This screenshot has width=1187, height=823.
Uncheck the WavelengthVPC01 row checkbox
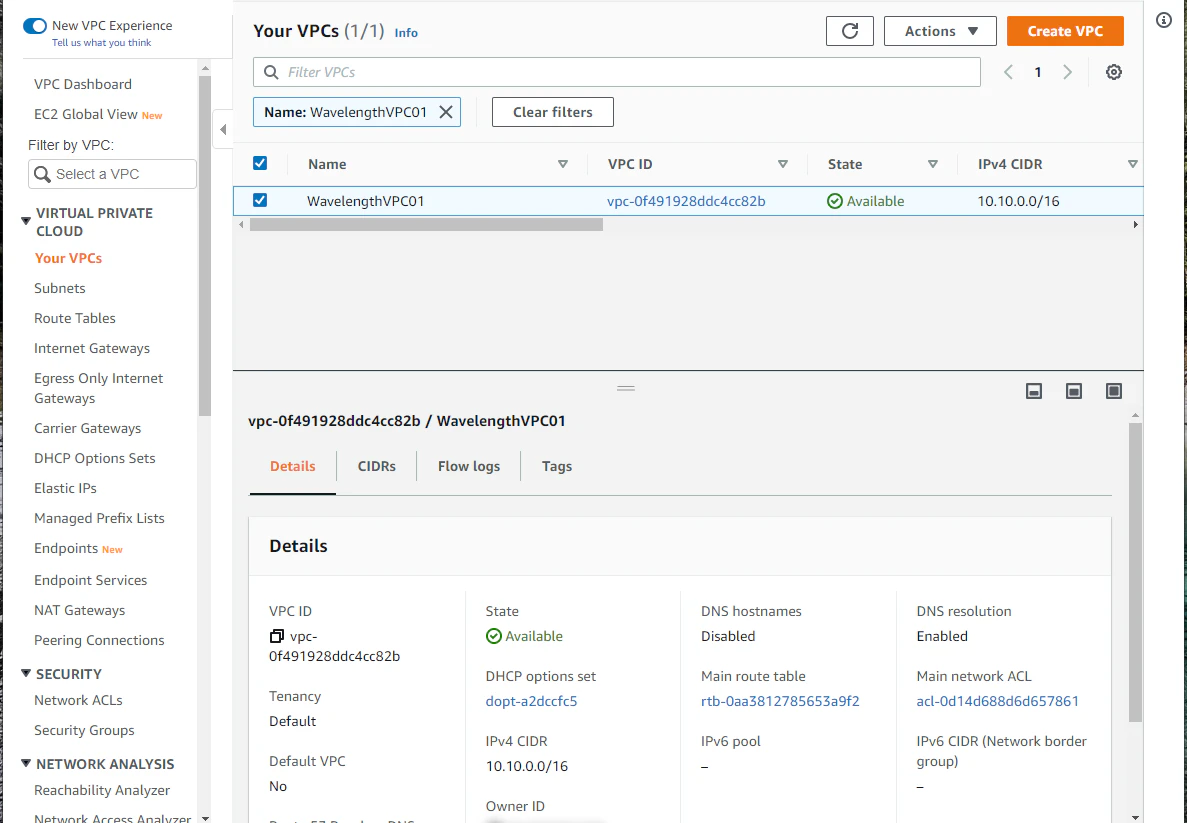pos(260,200)
